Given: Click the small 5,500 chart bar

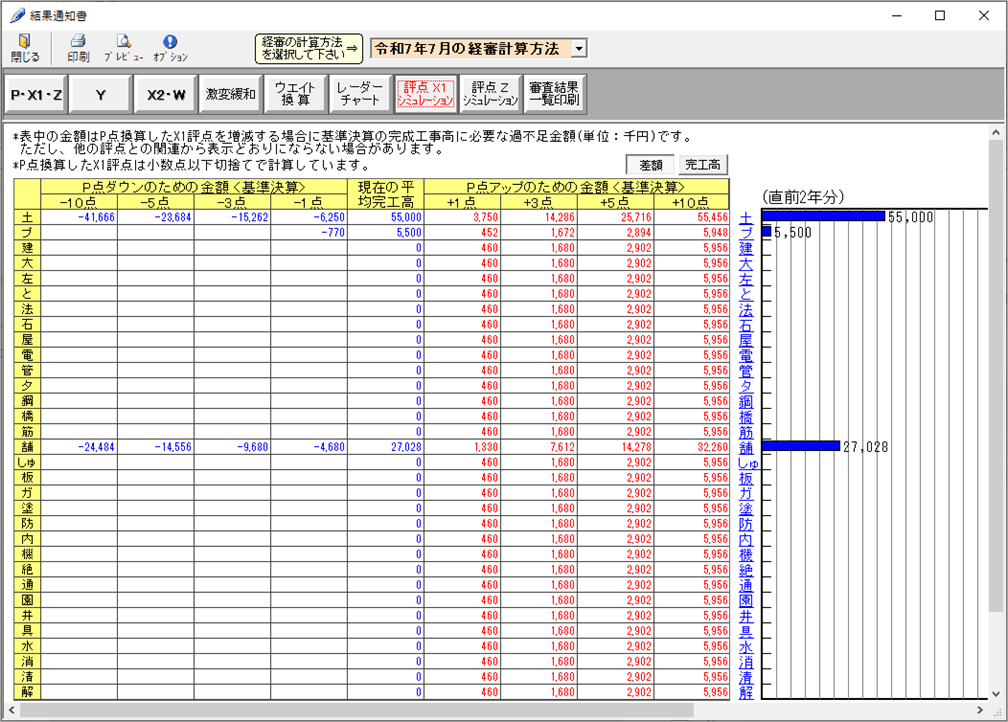Looking at the screenshot, I should tap(766, 231).
